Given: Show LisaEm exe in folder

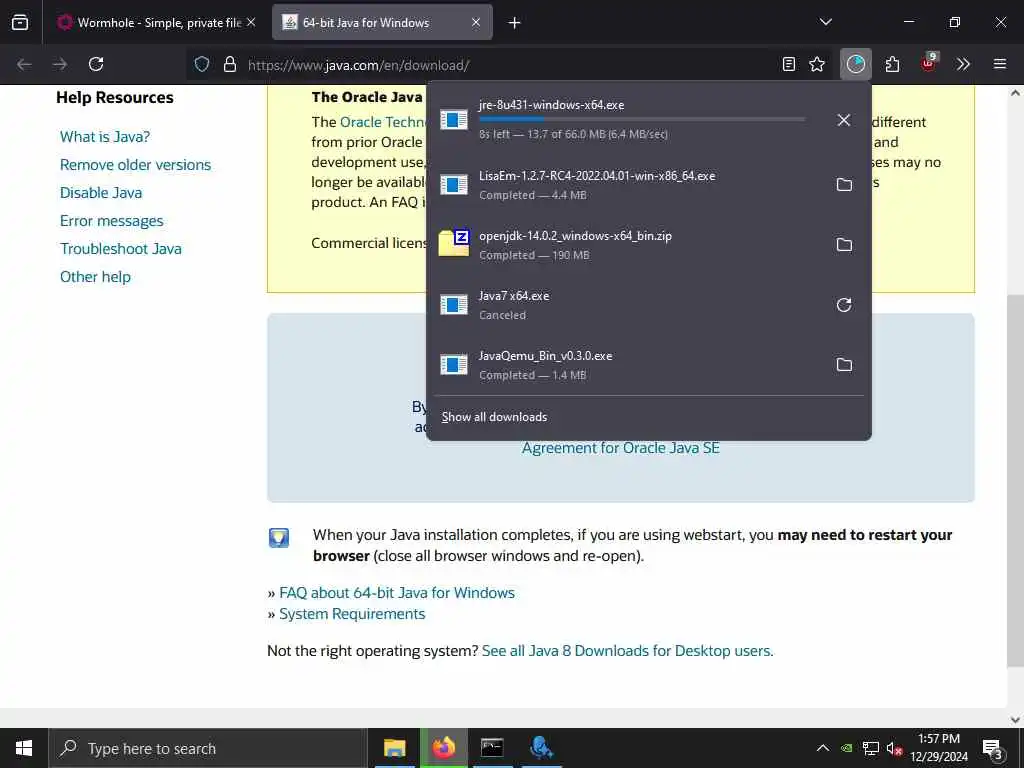Looking at the screenshot, I should pos(844,185).
